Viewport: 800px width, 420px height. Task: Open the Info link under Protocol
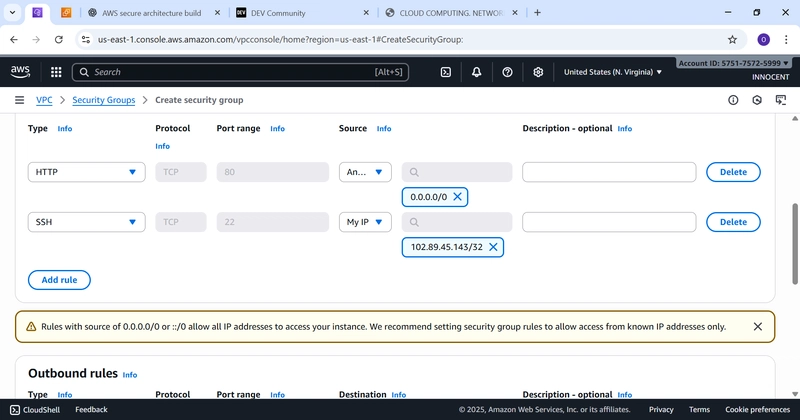162,146
